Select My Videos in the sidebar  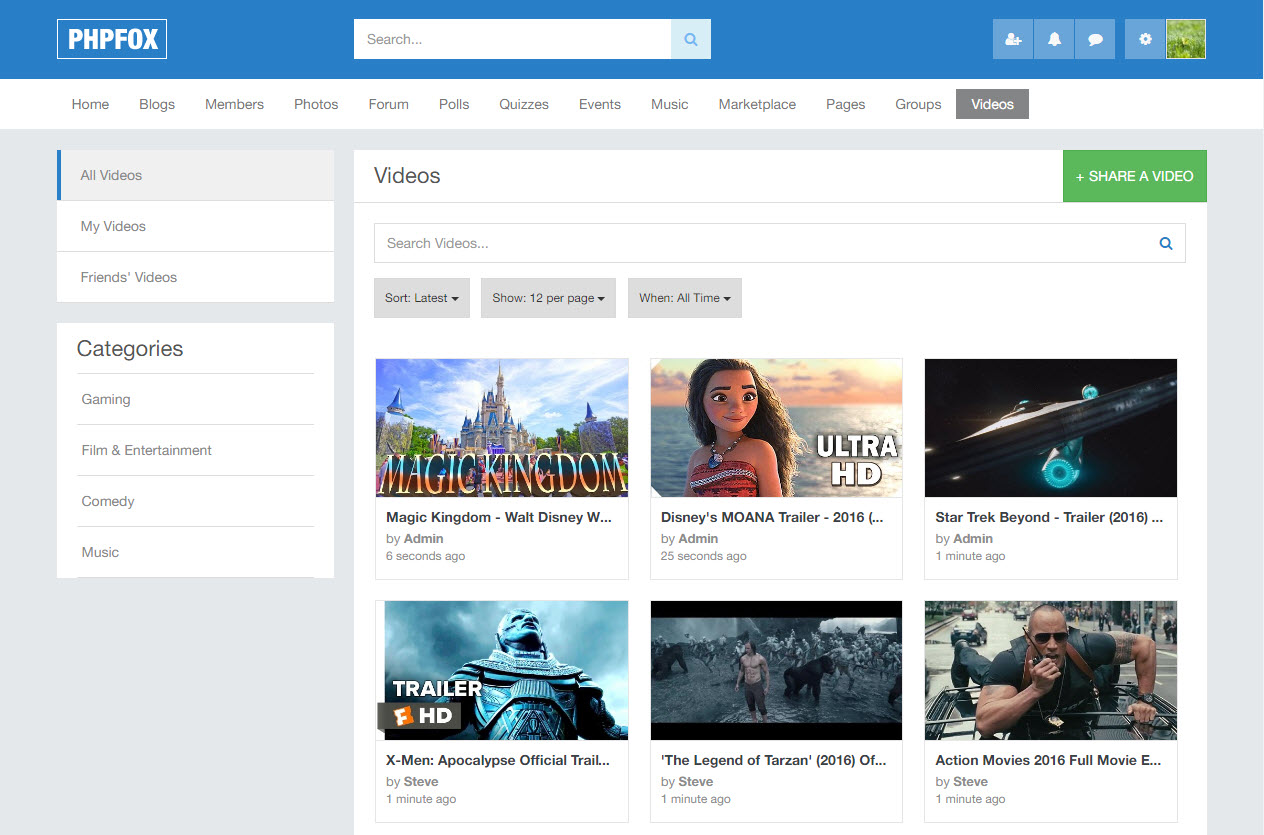(113, 226)
